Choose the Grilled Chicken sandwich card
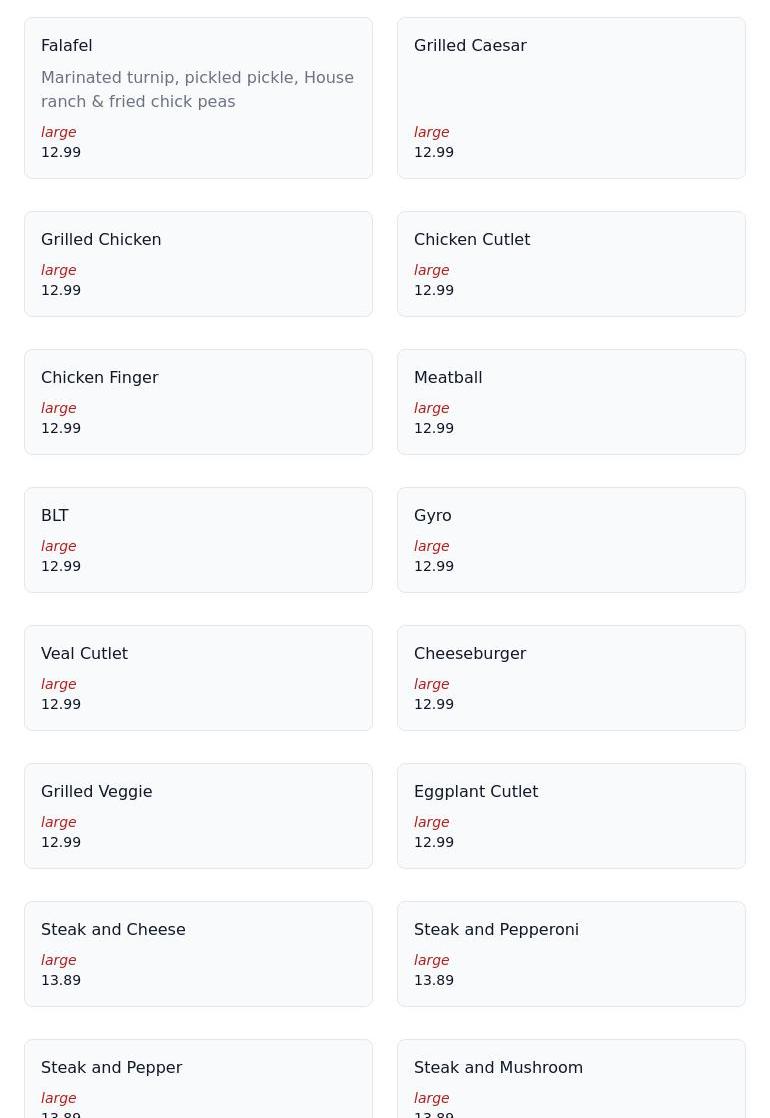This screenshot has width=770, height=1118. pos(198,264)
